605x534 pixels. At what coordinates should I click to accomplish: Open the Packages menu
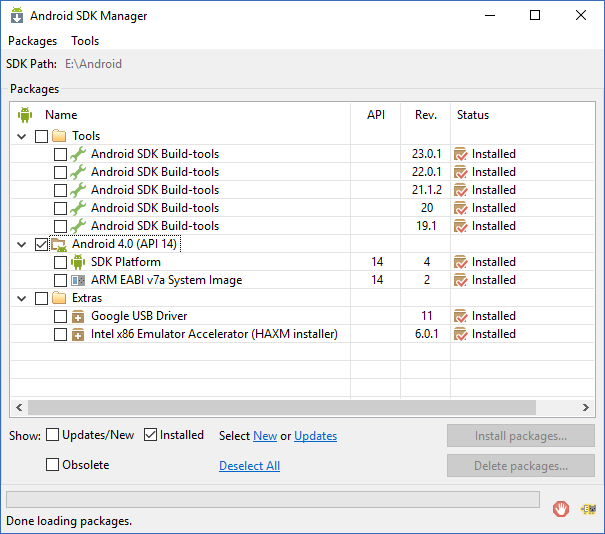click(x=32, y=41)
